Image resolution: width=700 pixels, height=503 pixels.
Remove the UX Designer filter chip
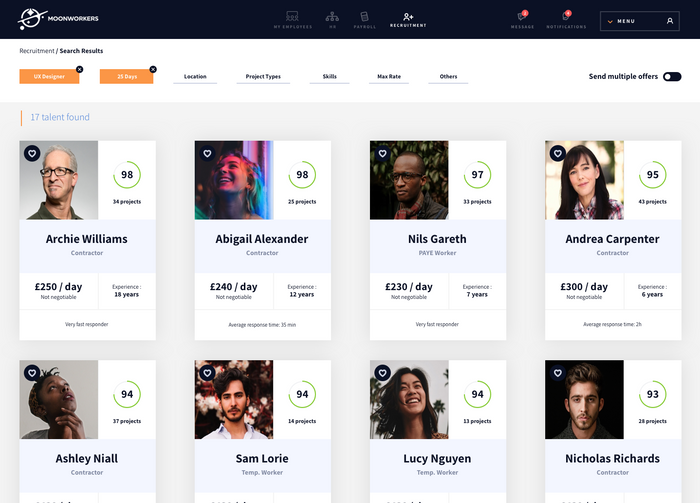tap(79, 69)
